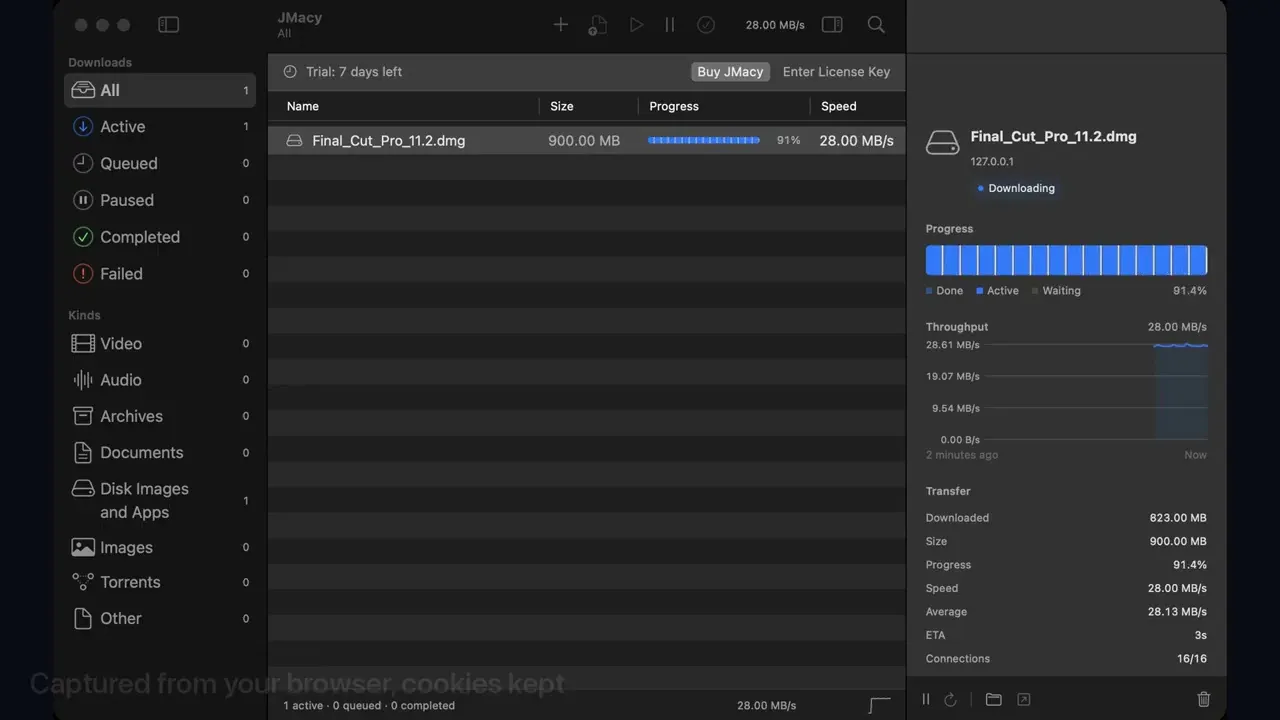Click the Connections value 16/16
Screen dimensions: 1280x720
(1192, 659)
